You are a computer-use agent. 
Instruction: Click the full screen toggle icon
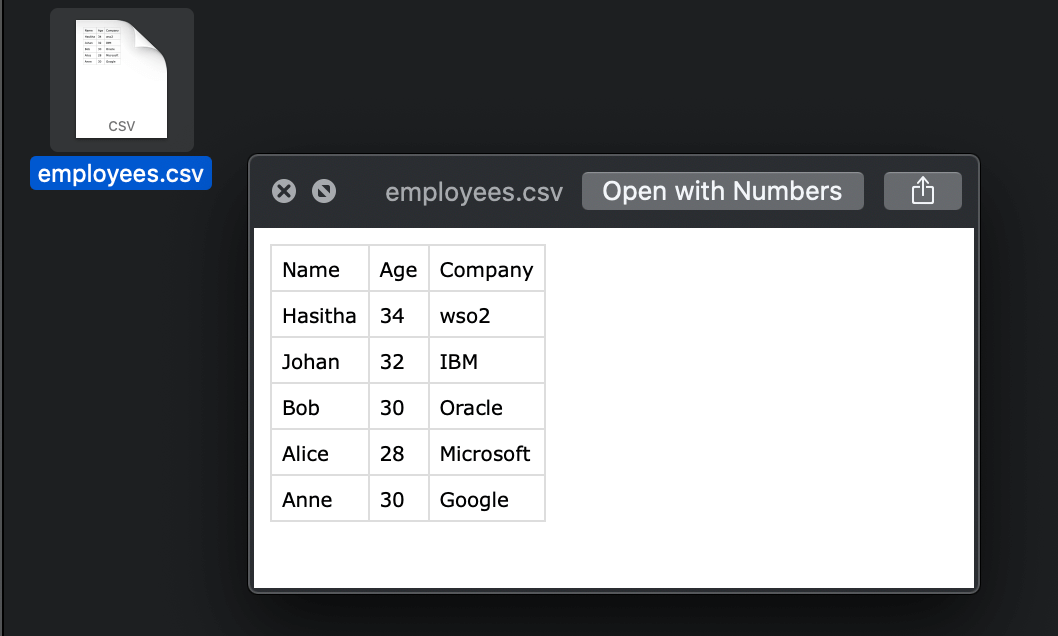324,192
